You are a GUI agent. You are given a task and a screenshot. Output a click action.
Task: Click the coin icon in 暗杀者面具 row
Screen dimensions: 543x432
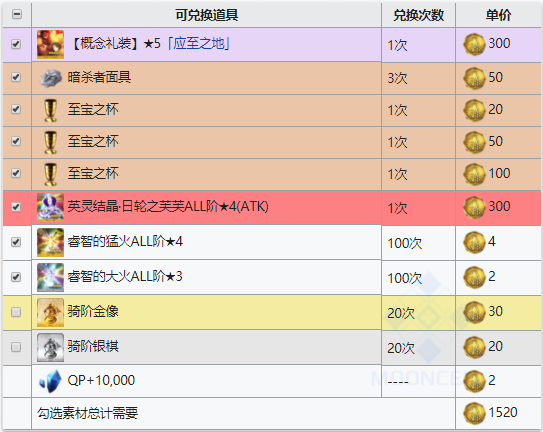[x=474, y=78]
